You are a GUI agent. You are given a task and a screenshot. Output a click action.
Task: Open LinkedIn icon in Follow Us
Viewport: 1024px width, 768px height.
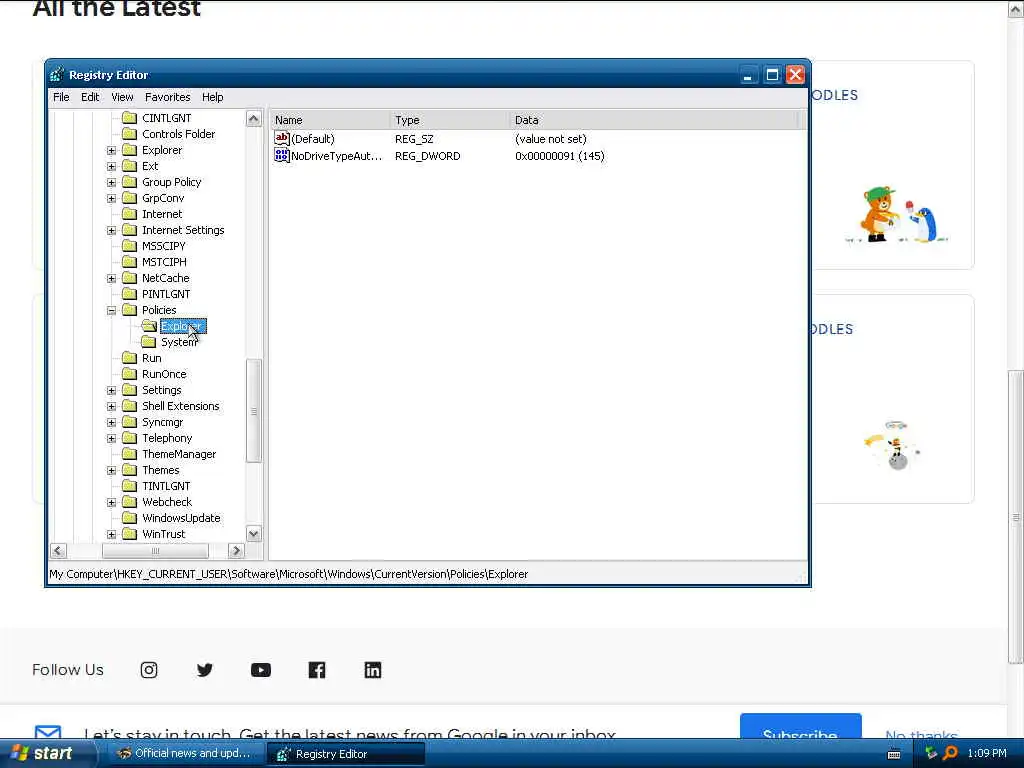click(373, 670)
